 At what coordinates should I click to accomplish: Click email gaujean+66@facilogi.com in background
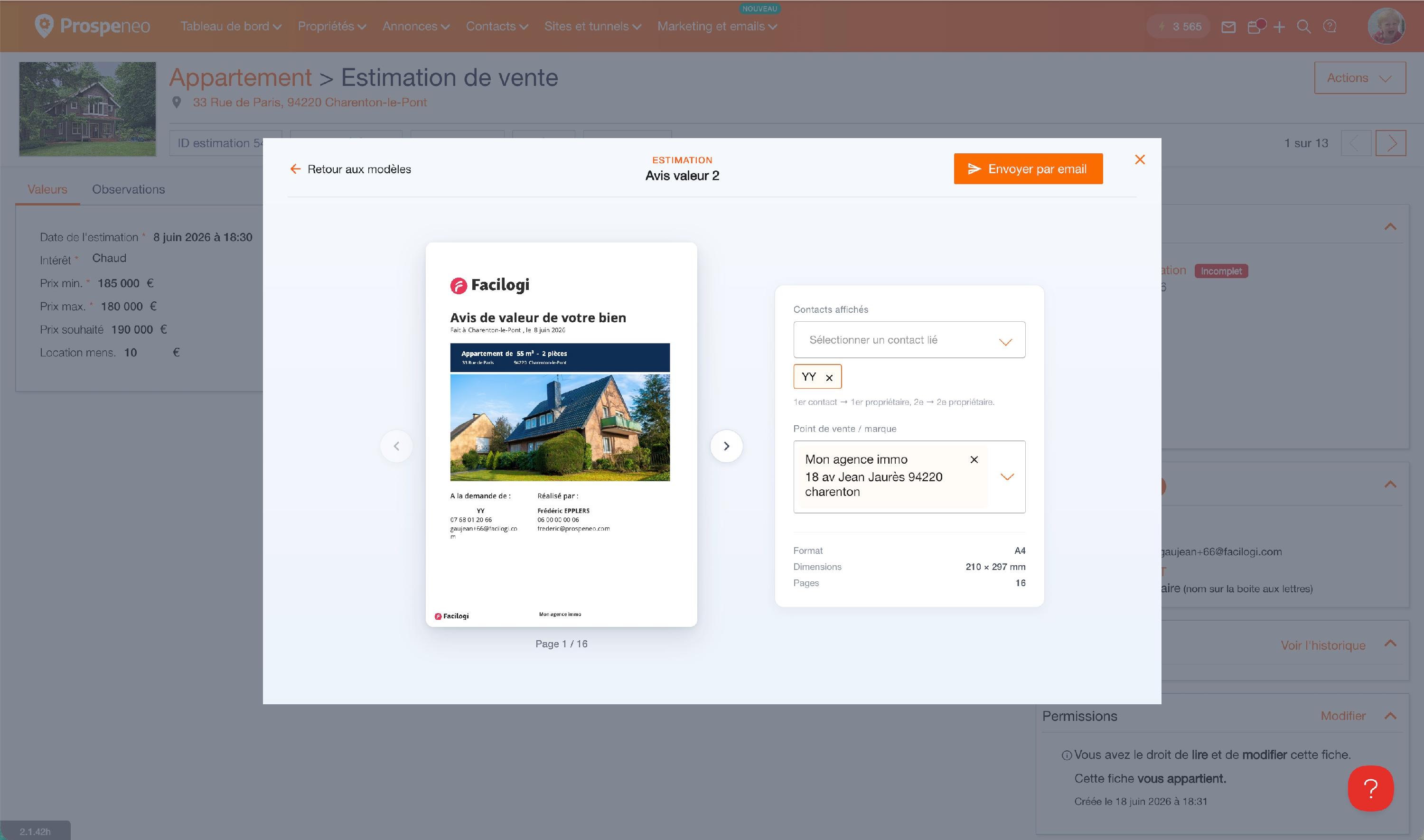tap(1221, 552)
